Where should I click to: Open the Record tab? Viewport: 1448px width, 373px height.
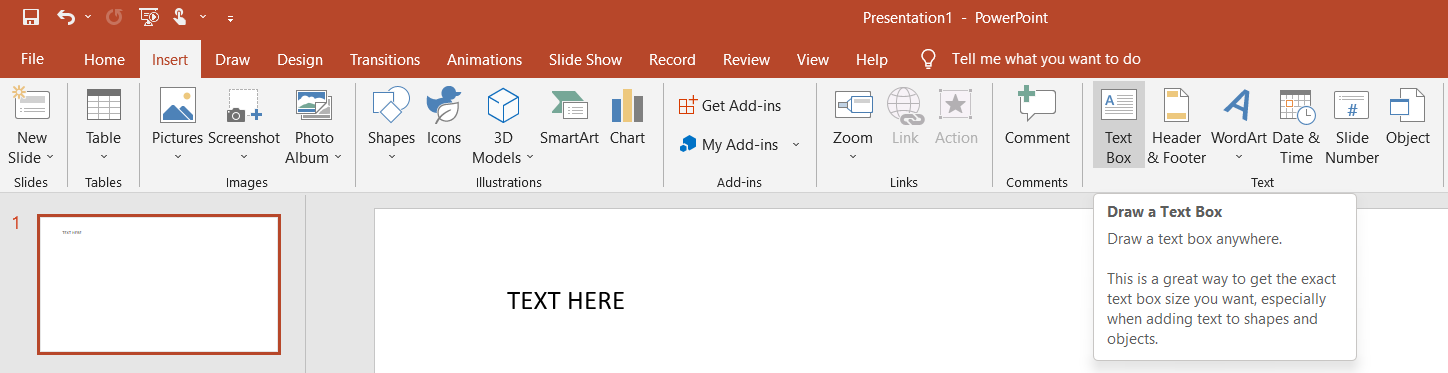[x=672, y=60]
